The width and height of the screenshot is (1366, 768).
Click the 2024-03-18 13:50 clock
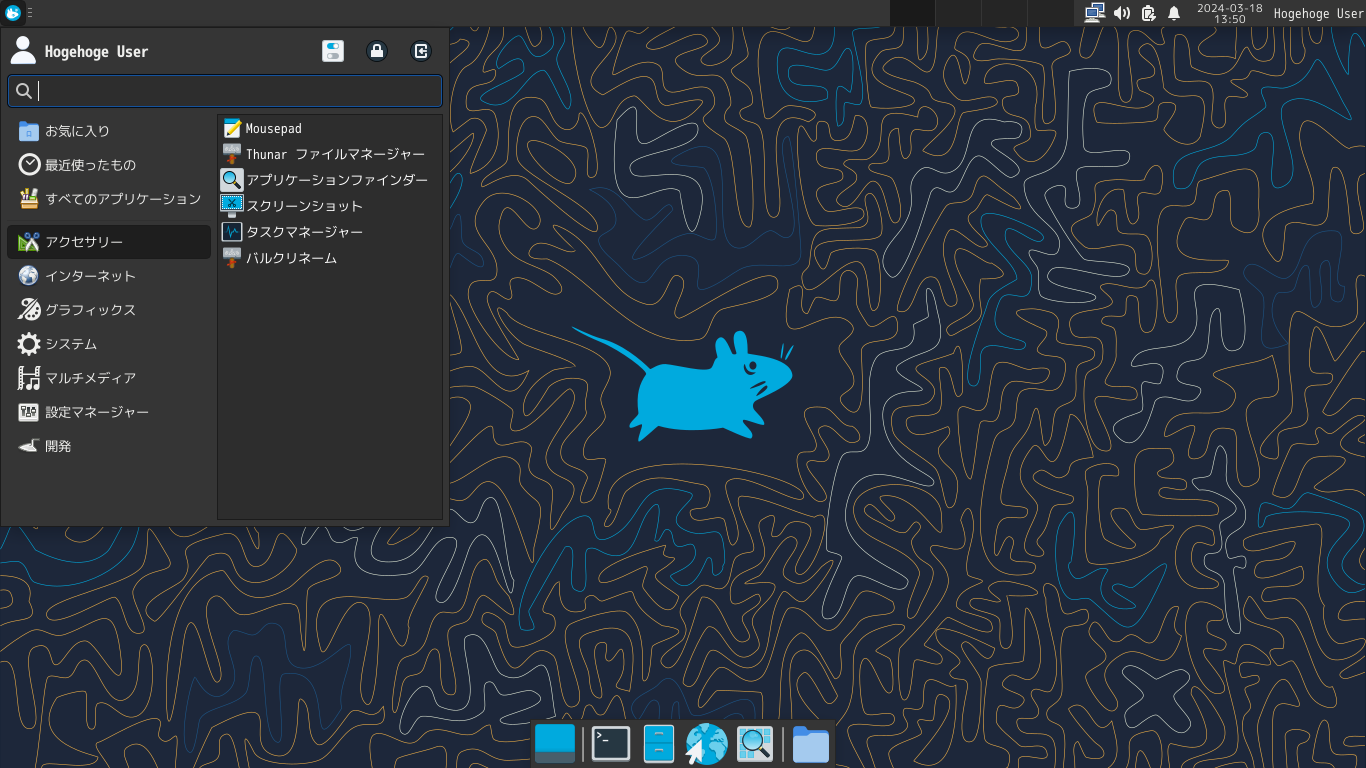[x=1229, y=13]
